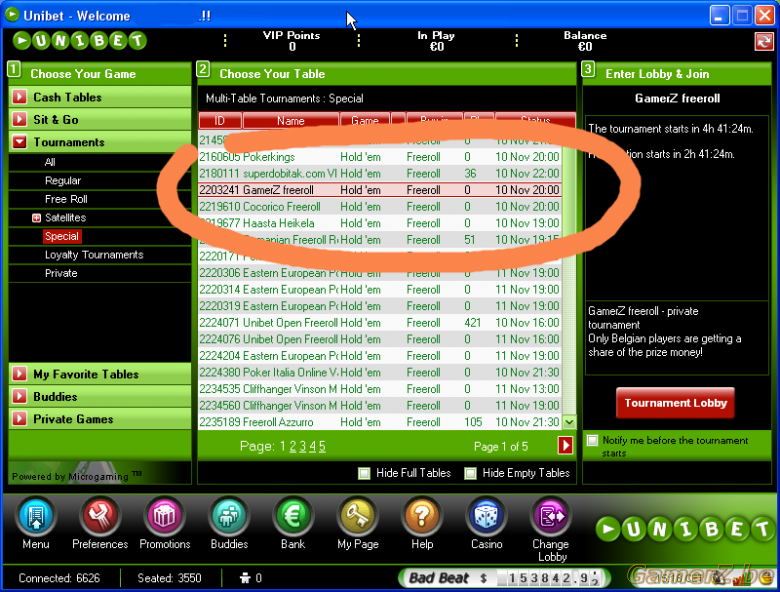Select row 2224076 Unibet Open Freeroll

380,339
